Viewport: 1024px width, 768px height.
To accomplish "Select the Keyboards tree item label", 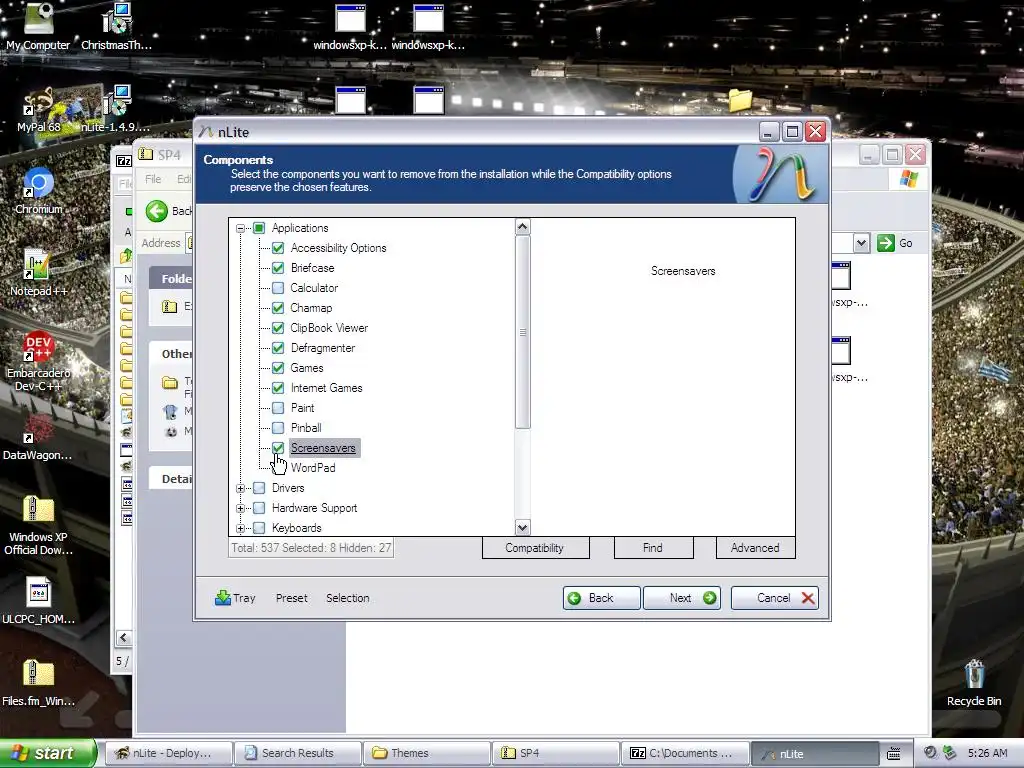I will (x=296, y=528).
